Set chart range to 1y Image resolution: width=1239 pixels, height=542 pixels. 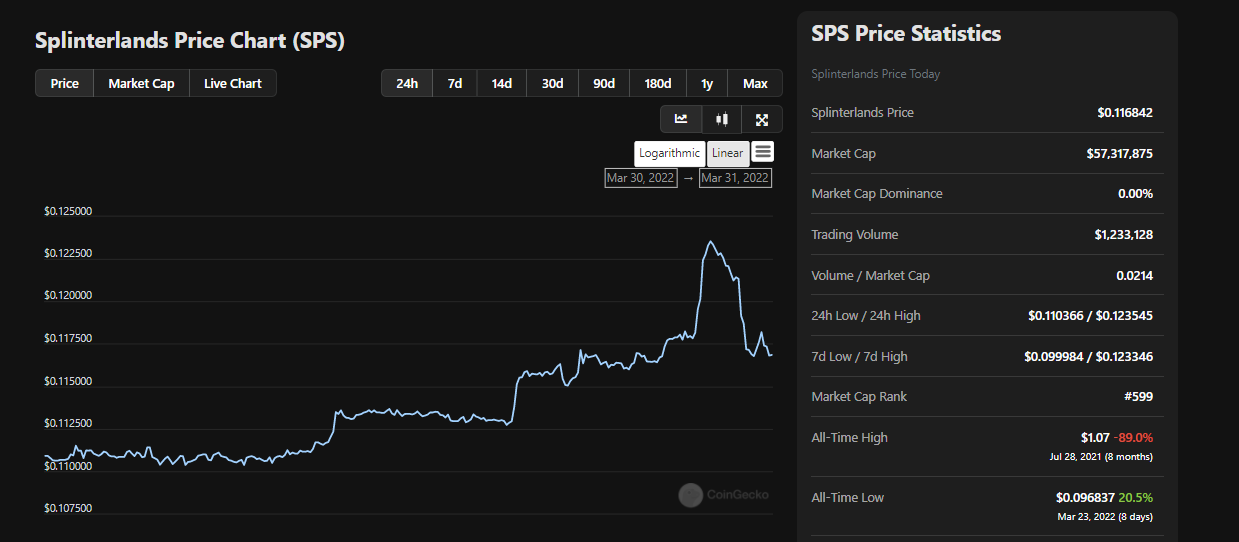click(x=707, y=83)
